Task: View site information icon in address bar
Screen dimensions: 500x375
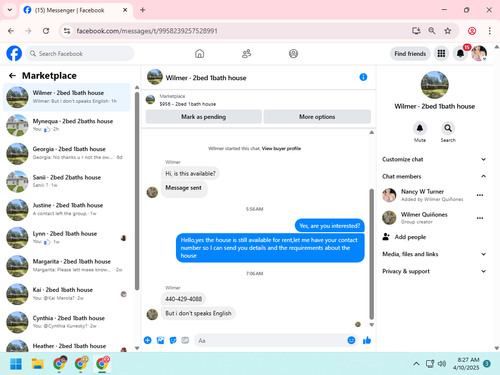Action: [67, 31]
